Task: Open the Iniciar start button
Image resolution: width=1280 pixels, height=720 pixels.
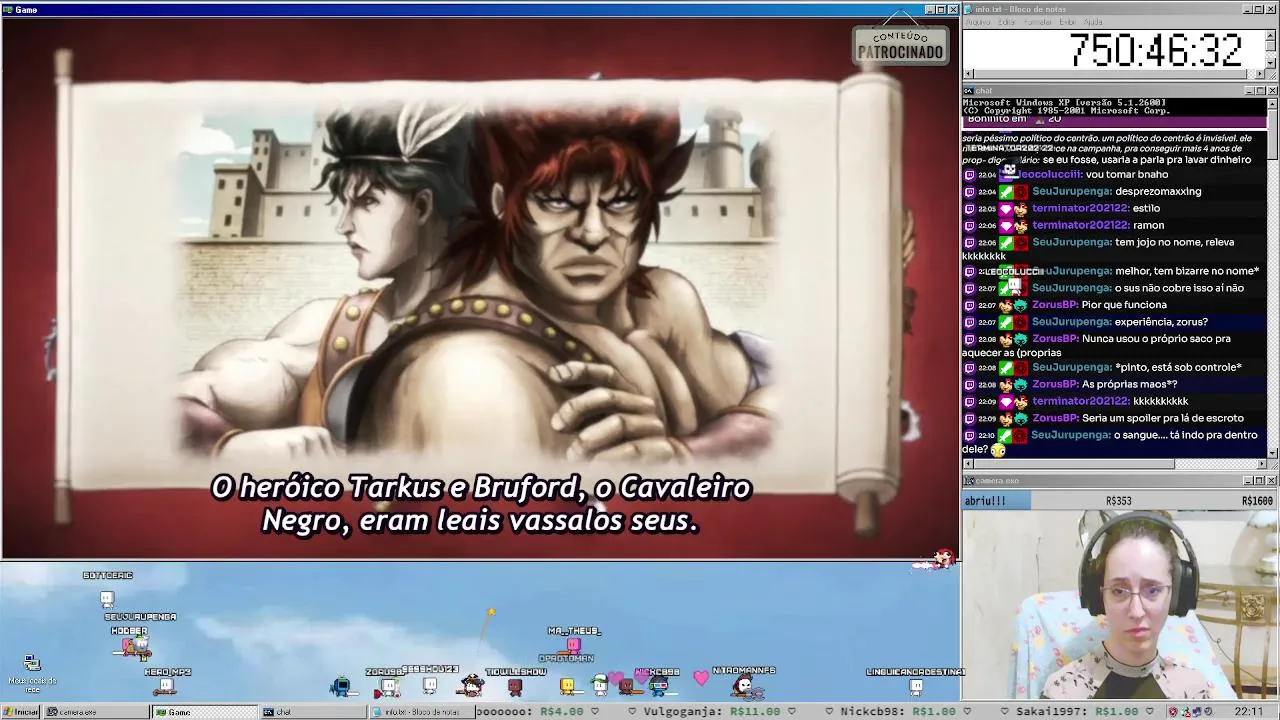Action: (21, 712)
